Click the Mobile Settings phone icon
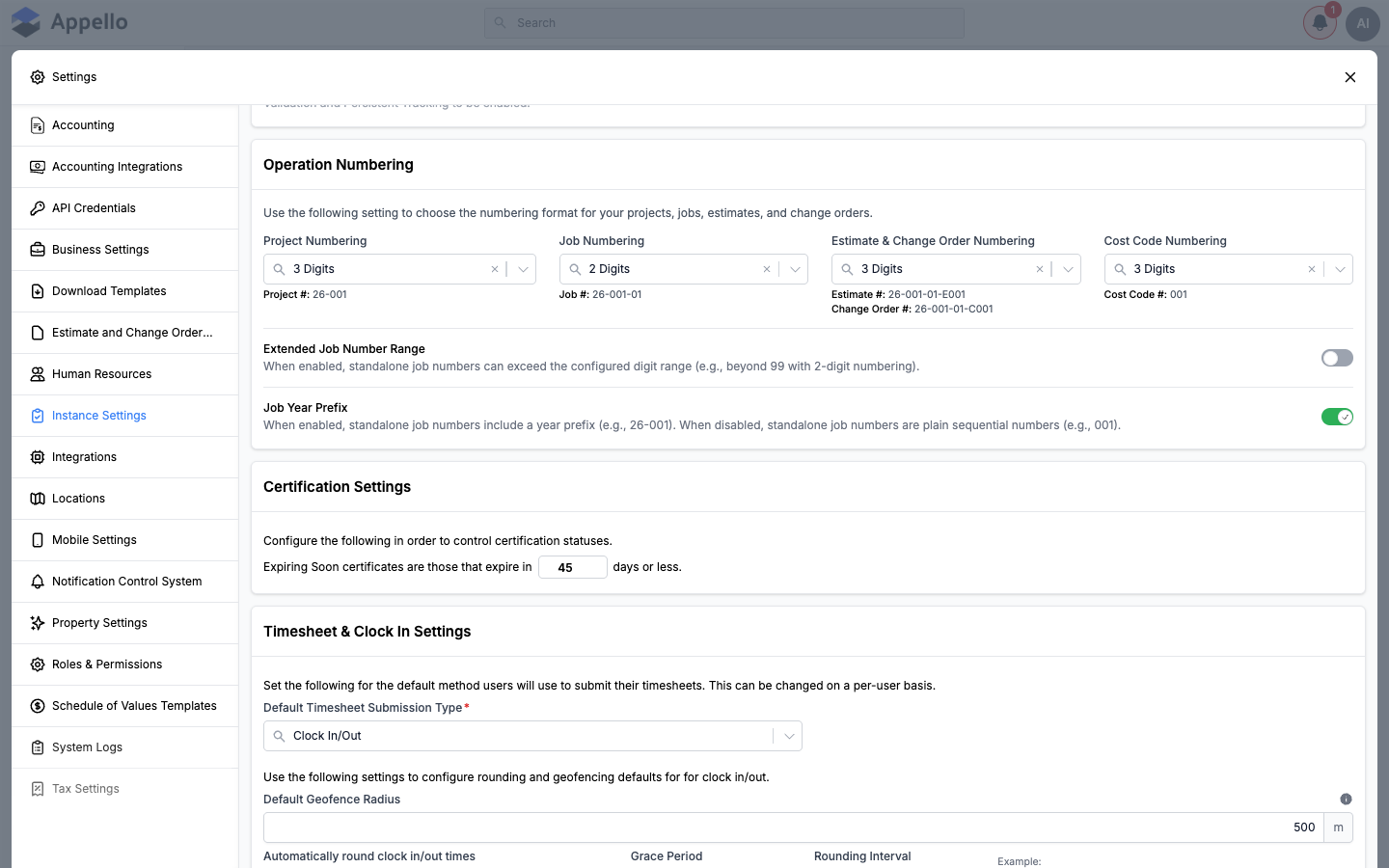This screenshot has height=868, width=1389. coord(38,540)
